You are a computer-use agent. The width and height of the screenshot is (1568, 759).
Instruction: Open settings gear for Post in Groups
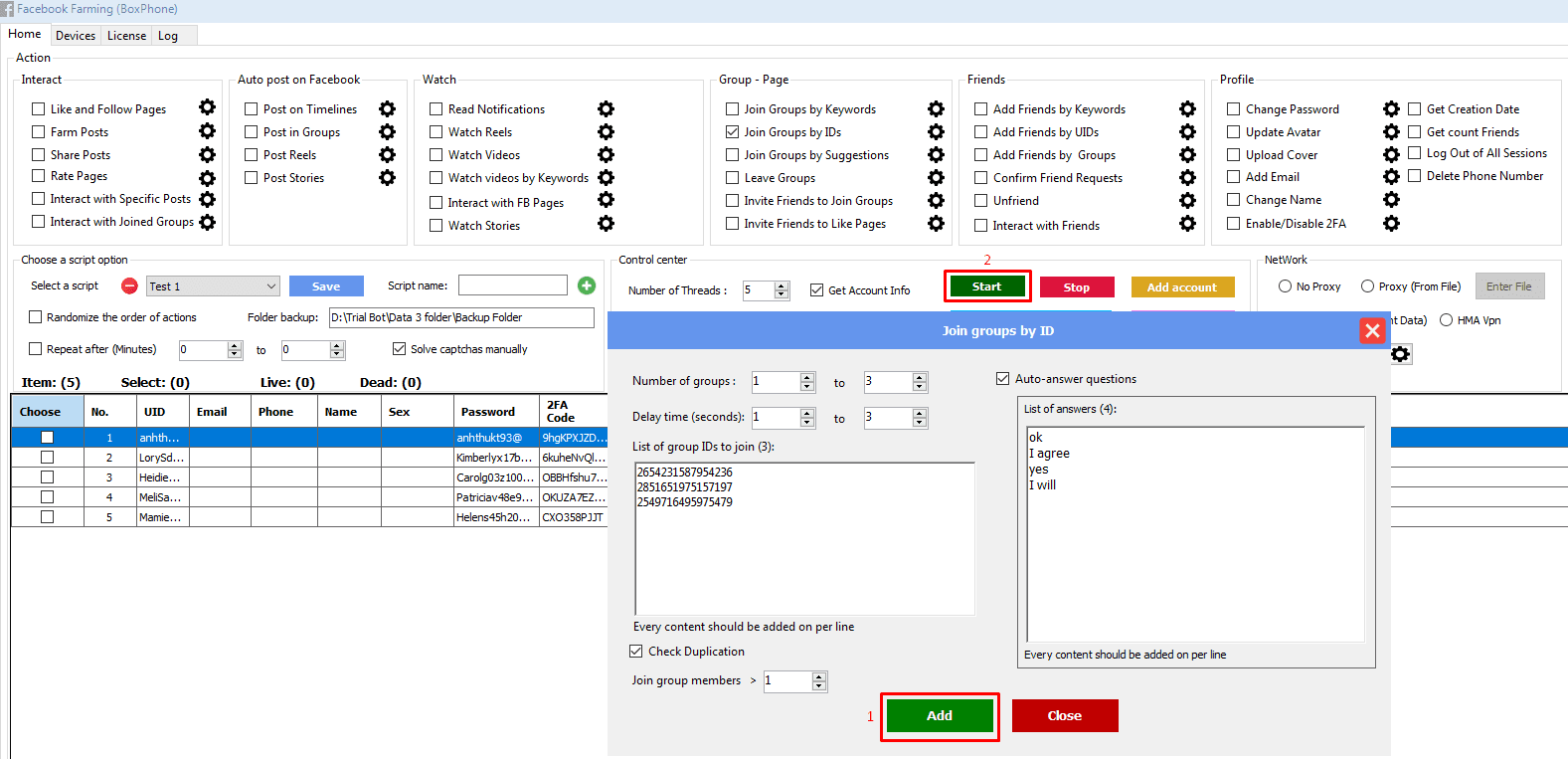point(387,131)
